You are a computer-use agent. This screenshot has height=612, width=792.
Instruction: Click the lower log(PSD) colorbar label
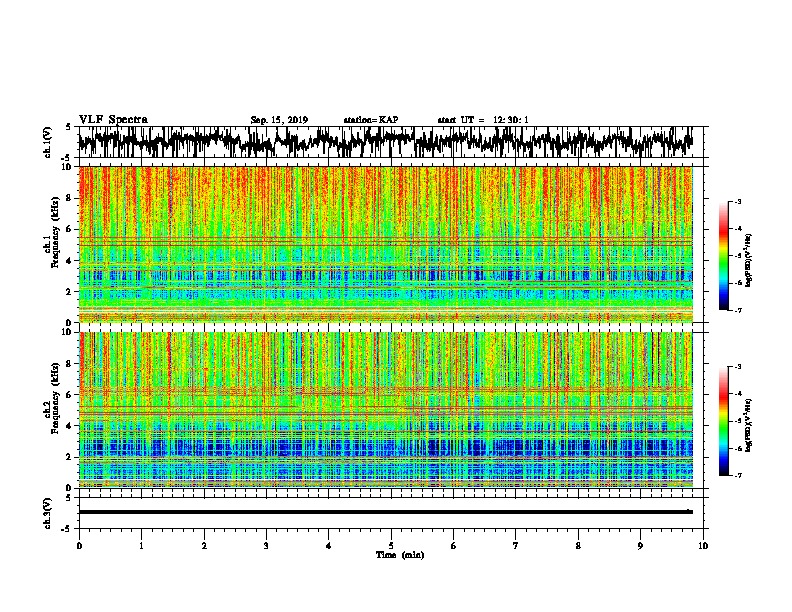[748, 425]
